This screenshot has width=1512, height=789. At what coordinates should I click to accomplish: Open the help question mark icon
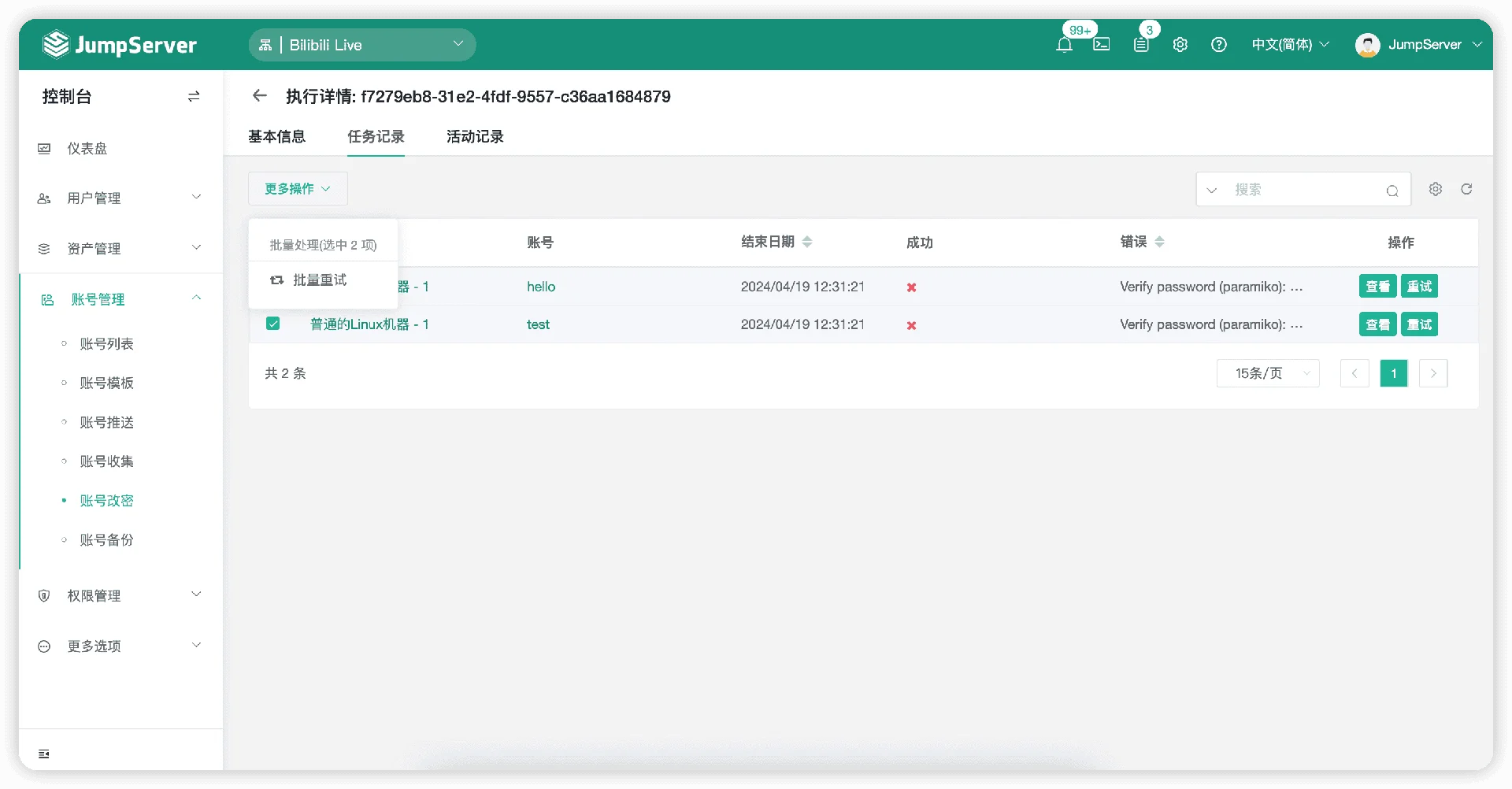(1219, 45)
